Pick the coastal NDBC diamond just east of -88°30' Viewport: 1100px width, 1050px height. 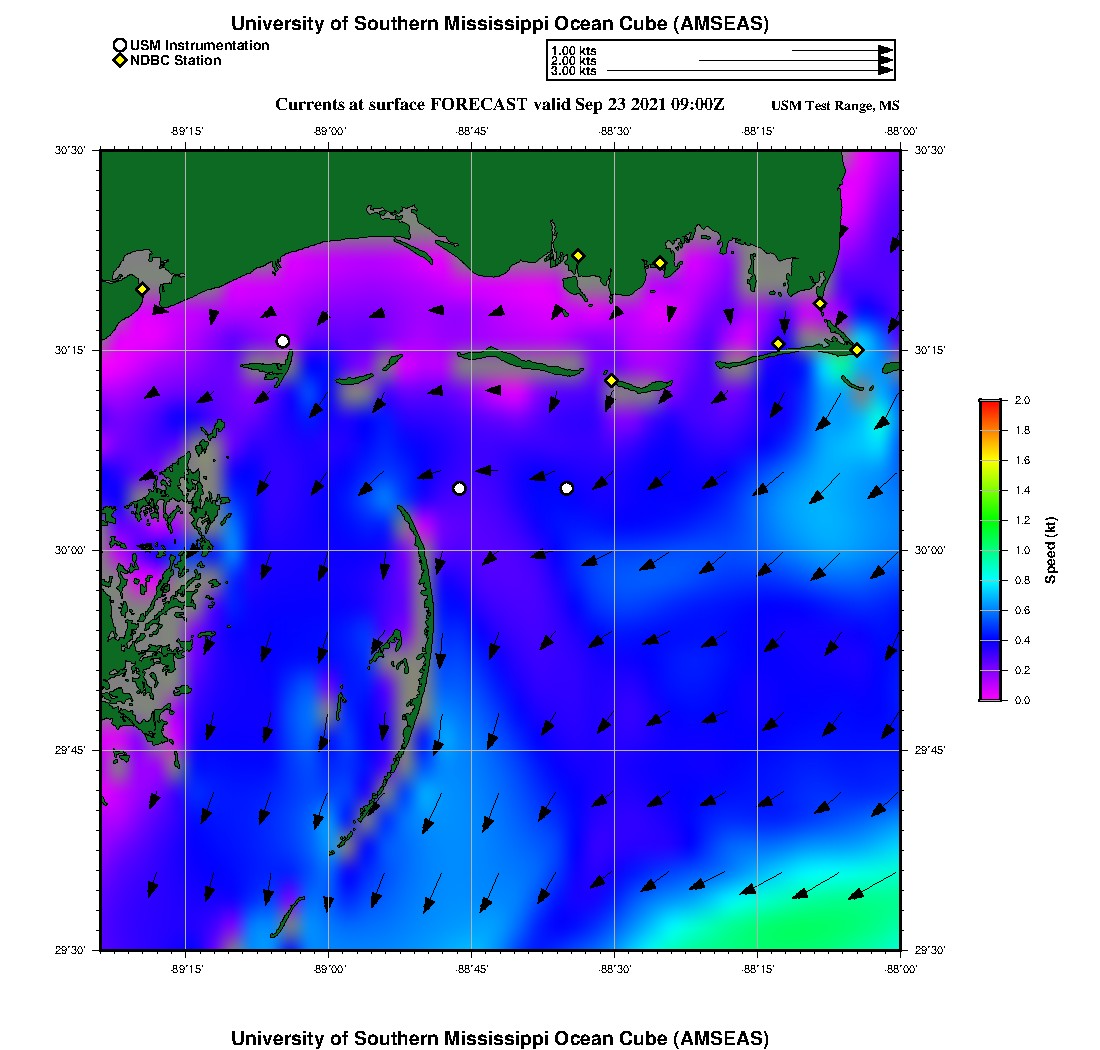point(660,264)
